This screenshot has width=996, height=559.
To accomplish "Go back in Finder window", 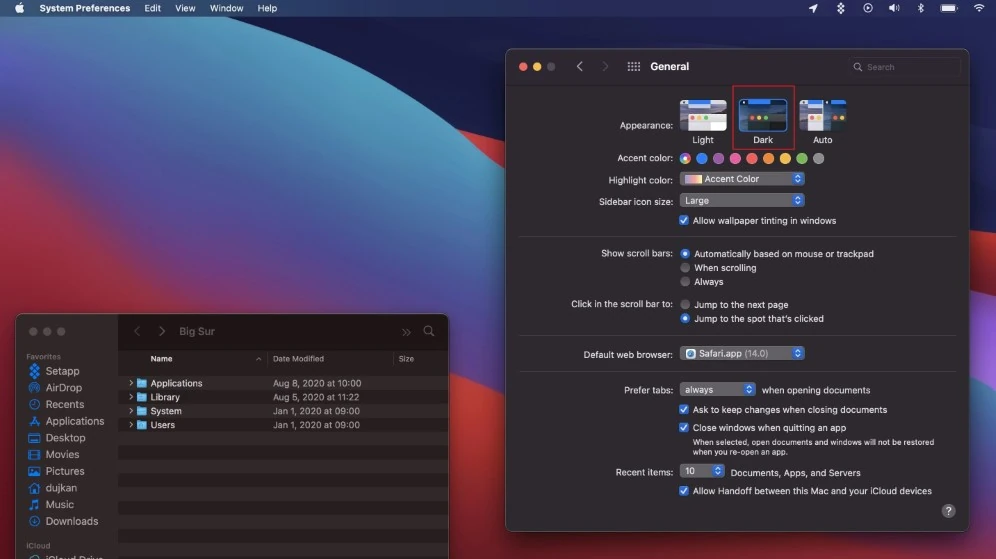I will [137, 331].
